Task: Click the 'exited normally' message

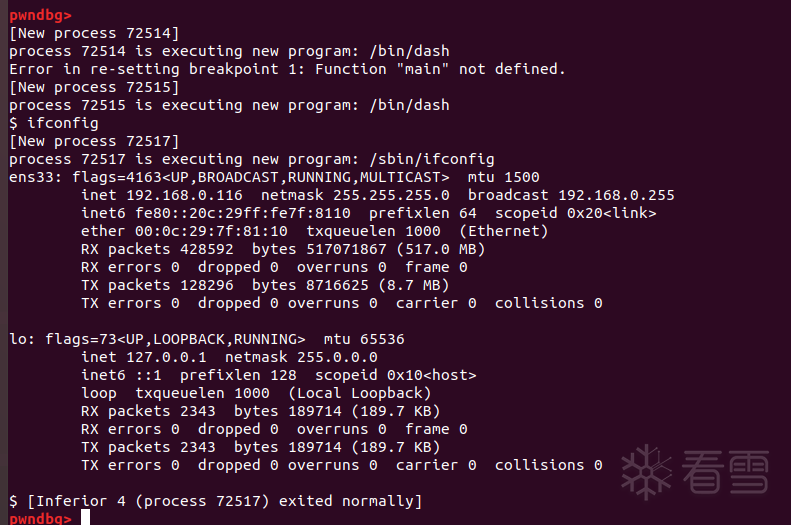Action: click(350, 501)
